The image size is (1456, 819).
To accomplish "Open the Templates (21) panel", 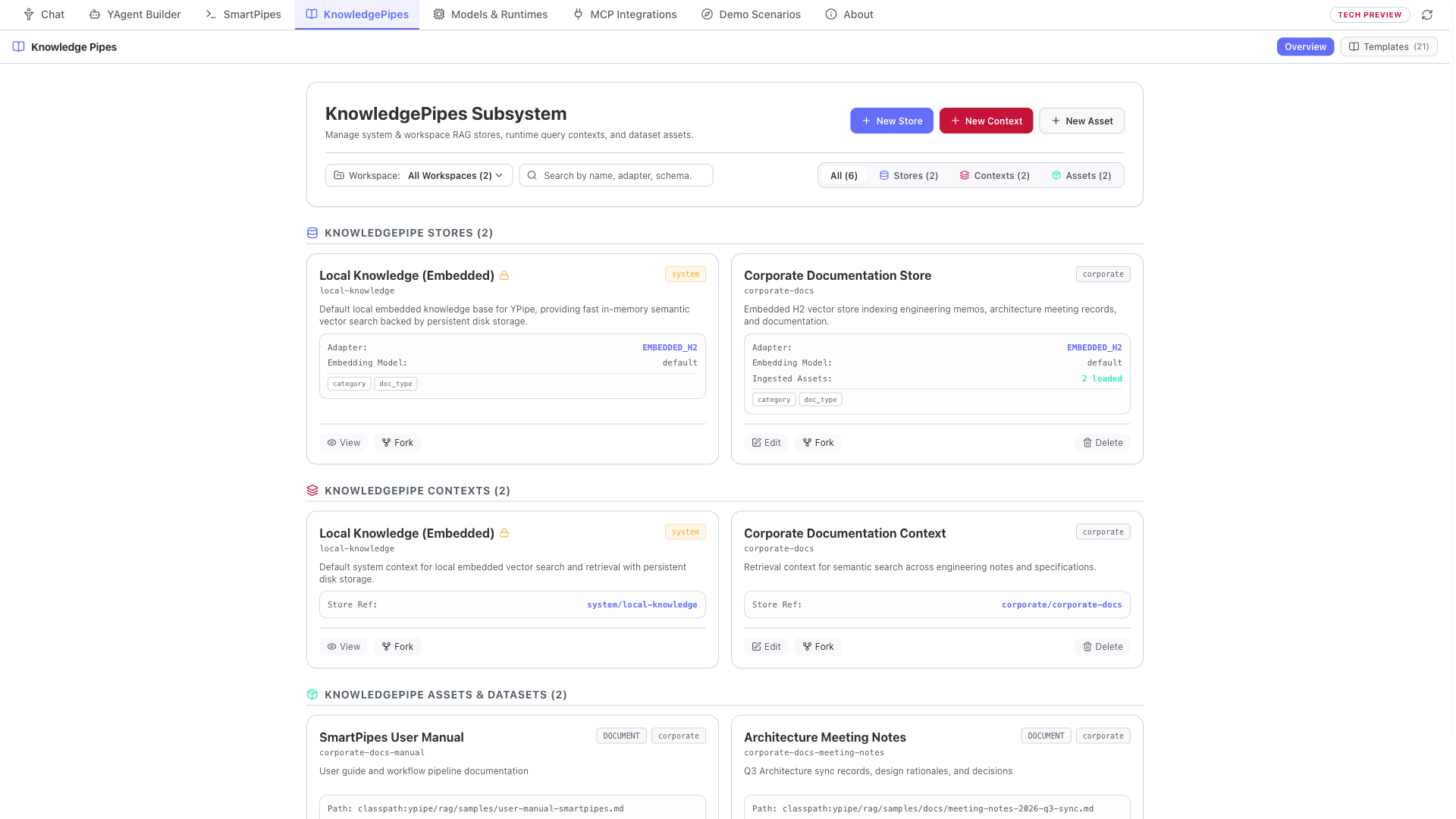I will click(x=1389, y=47).
